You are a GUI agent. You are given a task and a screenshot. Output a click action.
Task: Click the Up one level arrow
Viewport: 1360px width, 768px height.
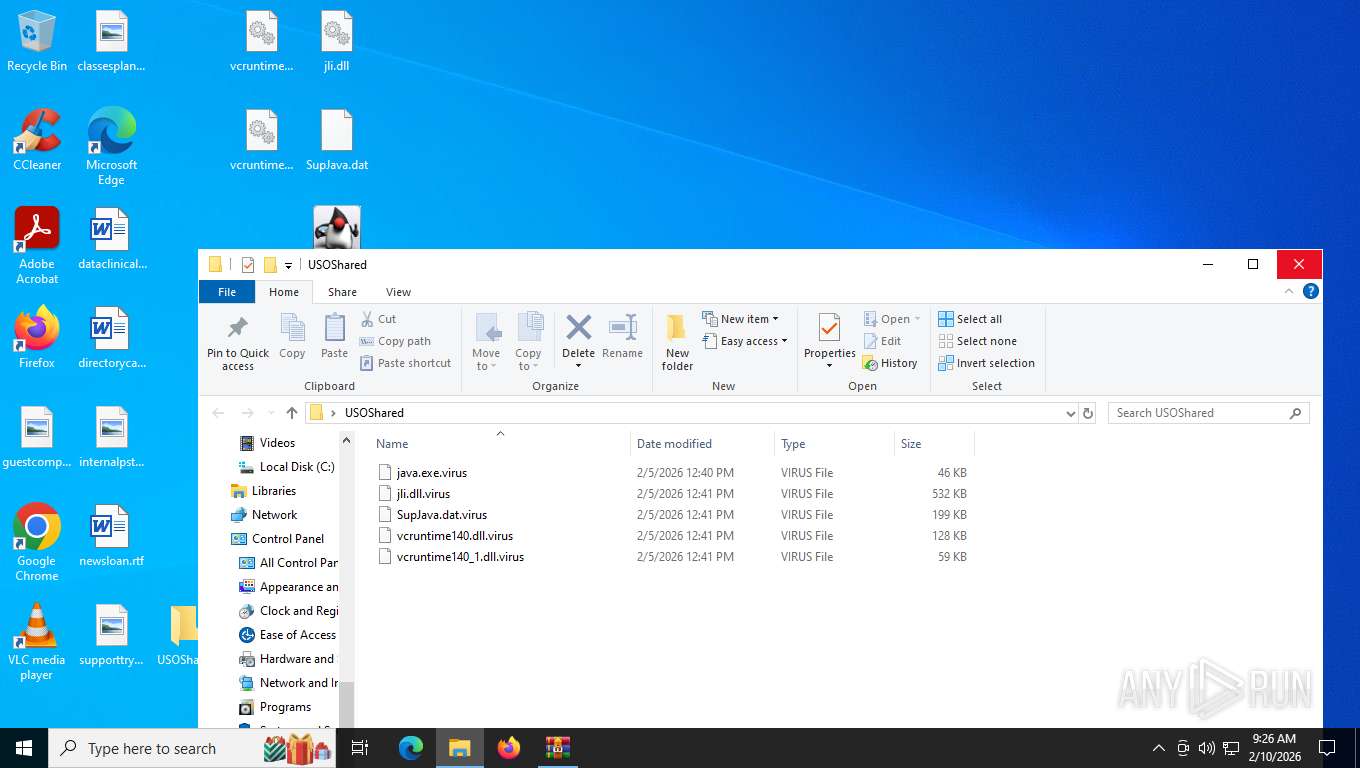tap(292, 412)
